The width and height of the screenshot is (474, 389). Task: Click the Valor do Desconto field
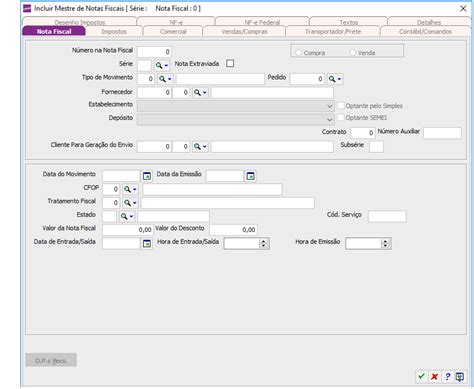(x=233, y=230)
